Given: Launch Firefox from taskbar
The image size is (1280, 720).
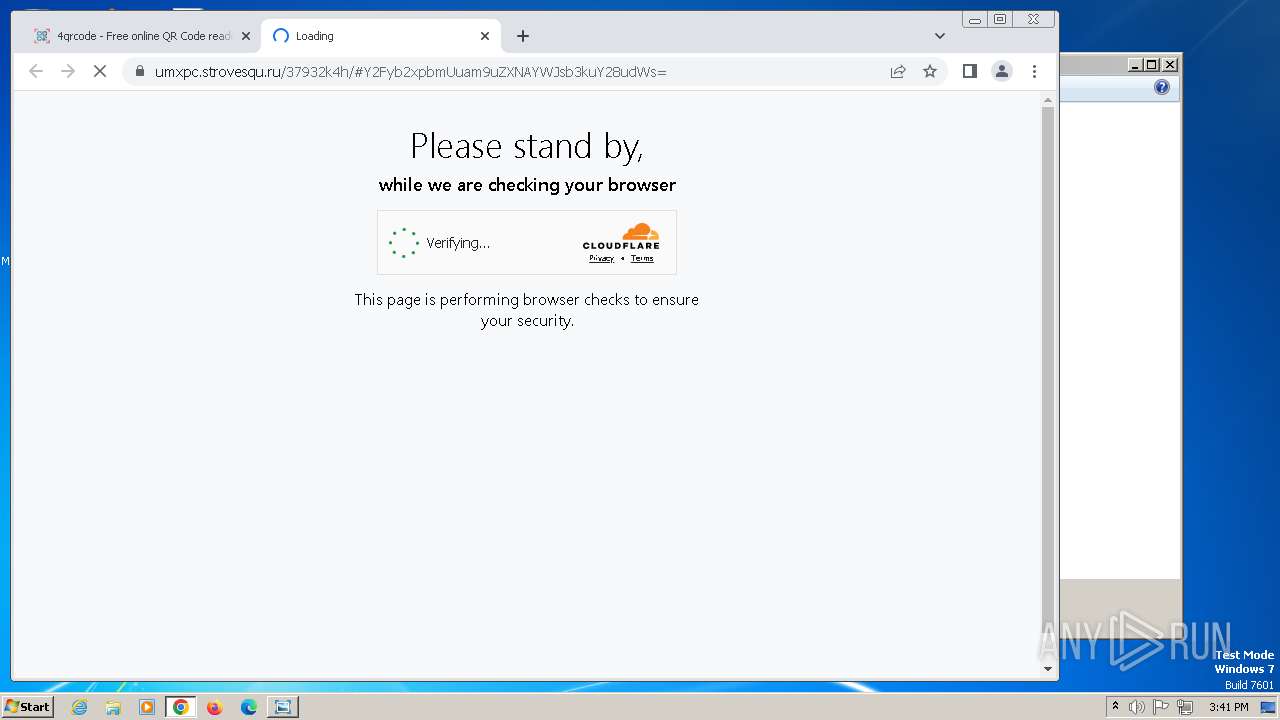Looking at the screenshot, I should point(214,707).
